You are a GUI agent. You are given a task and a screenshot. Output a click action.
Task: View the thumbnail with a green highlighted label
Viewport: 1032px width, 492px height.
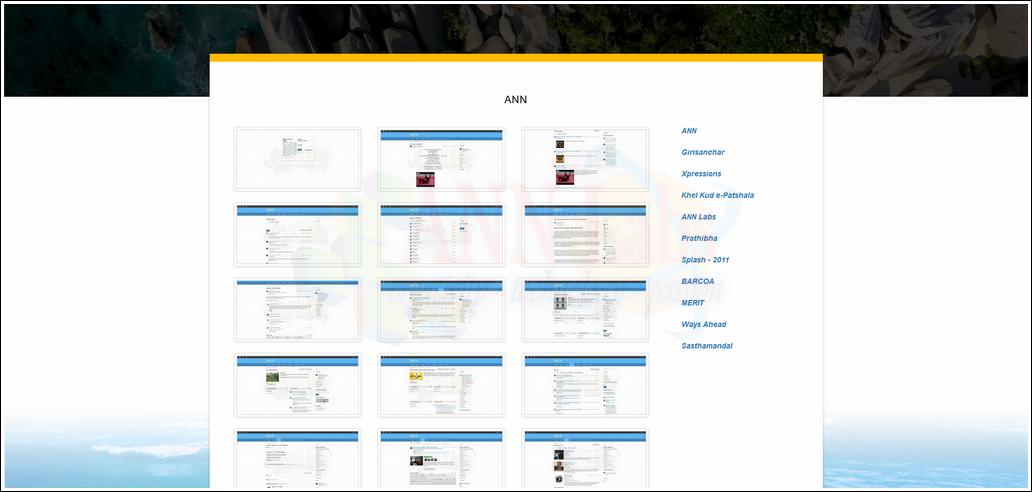(x=441, y=458)
